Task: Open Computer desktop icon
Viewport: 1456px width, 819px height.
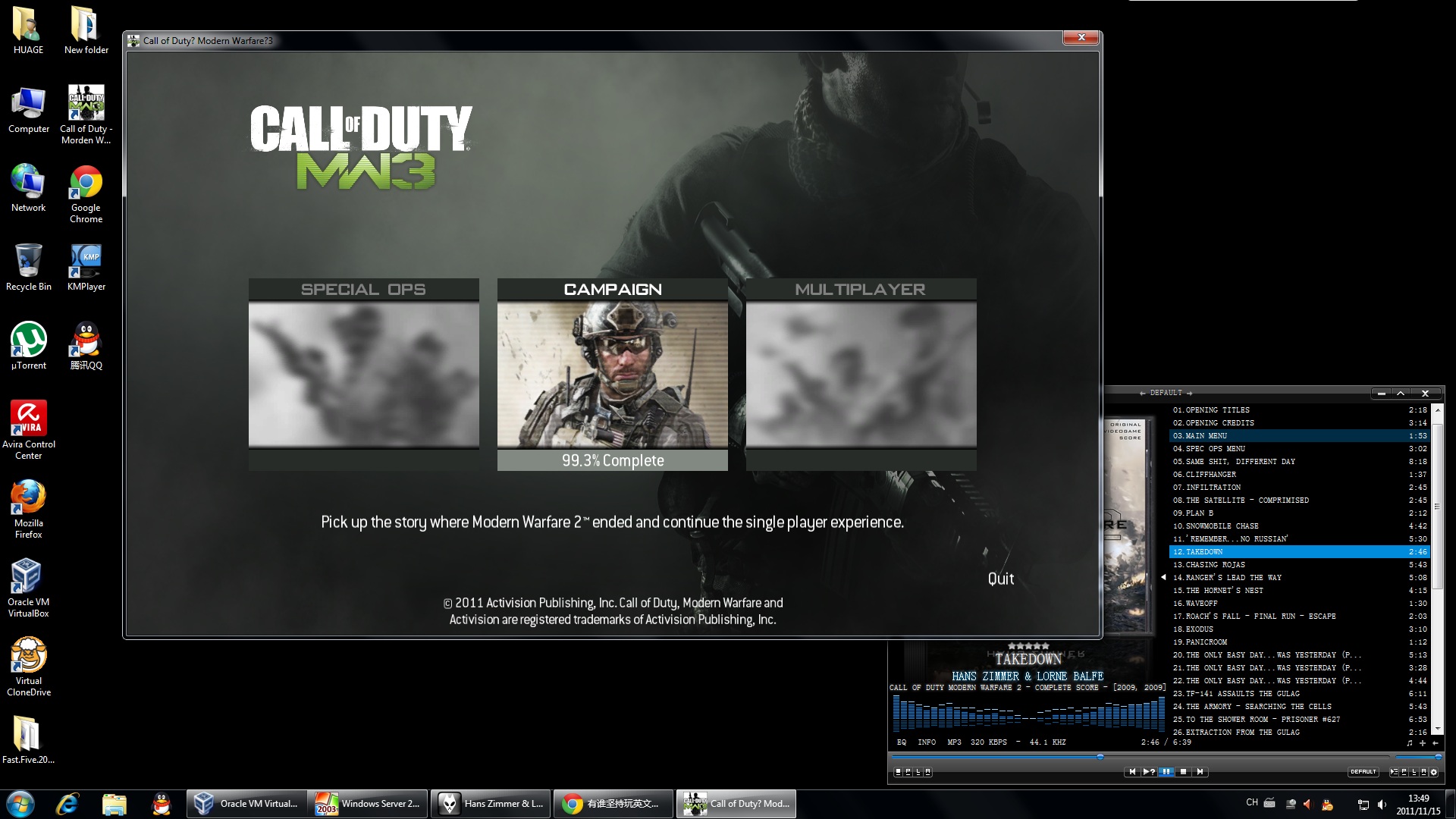Action: click(28, 110)
